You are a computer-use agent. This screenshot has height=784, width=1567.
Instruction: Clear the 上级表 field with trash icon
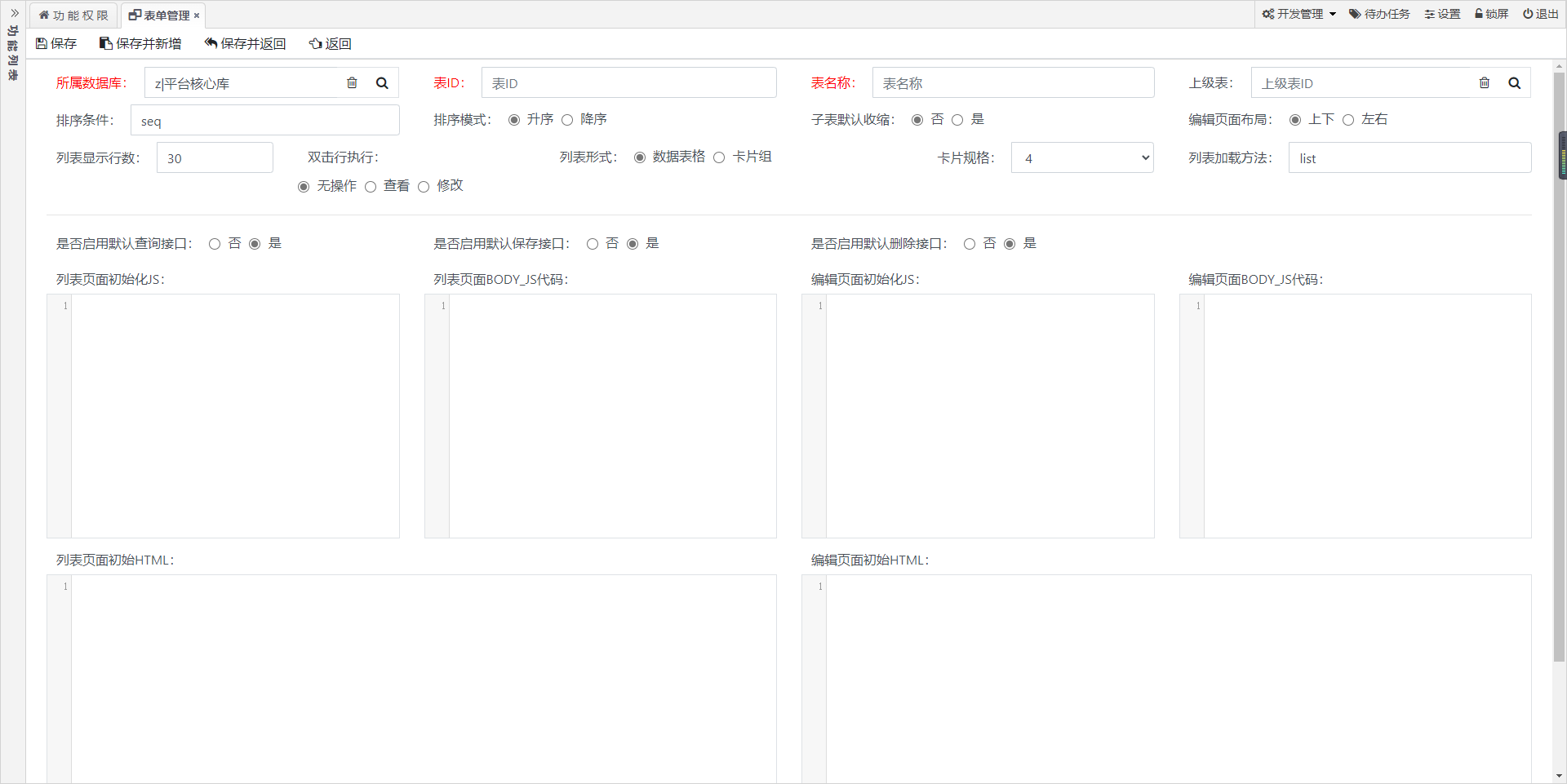1485,82
